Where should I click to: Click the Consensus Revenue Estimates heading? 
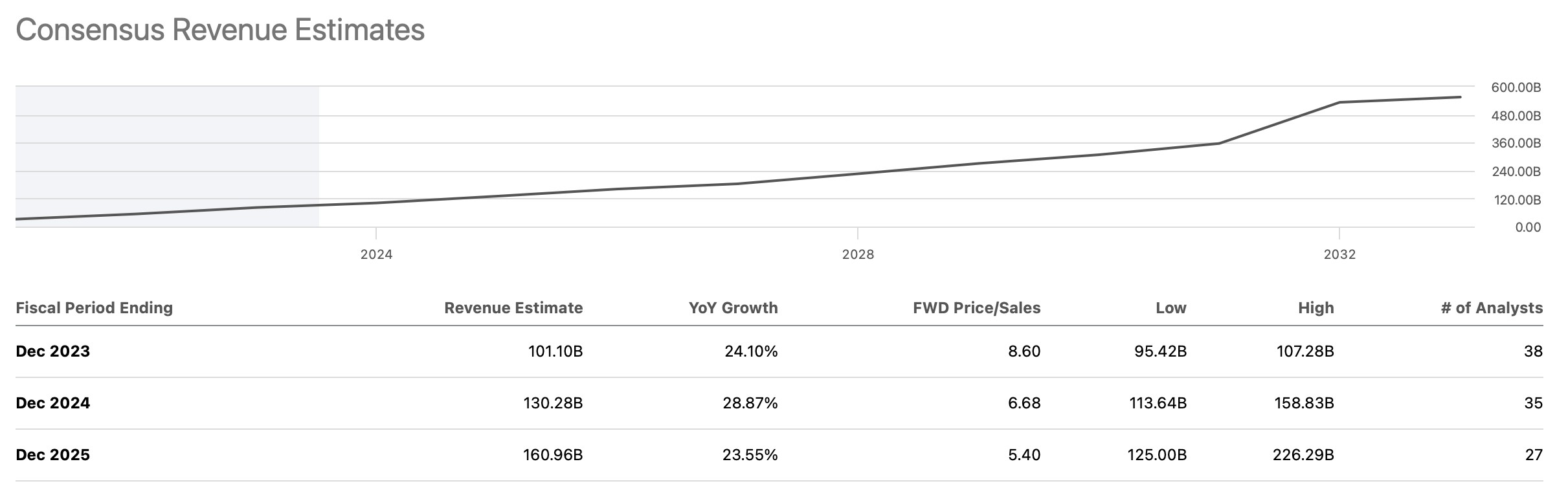point(220,30)
